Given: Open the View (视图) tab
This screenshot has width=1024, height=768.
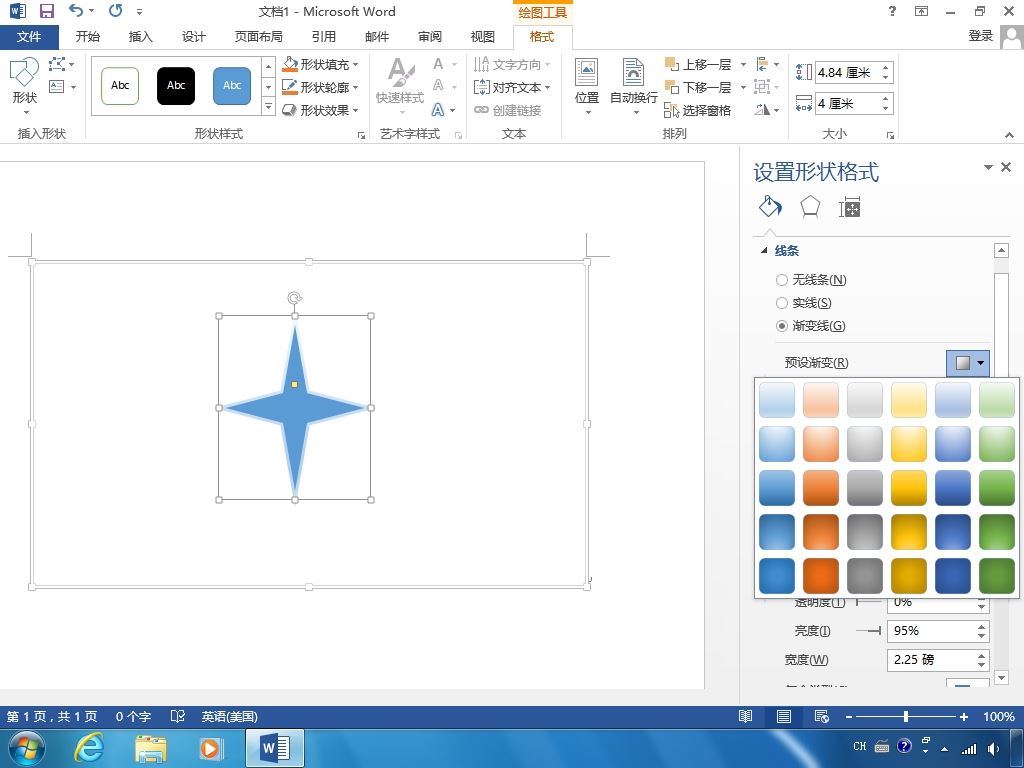Looking at the screenshot, I should pos(483,37).
